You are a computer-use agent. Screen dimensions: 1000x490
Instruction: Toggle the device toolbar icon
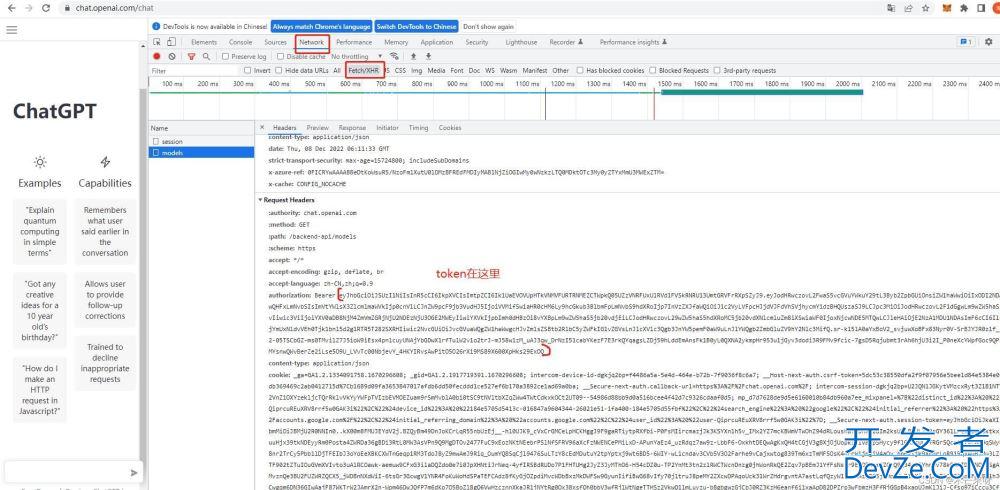click(171, 42)
